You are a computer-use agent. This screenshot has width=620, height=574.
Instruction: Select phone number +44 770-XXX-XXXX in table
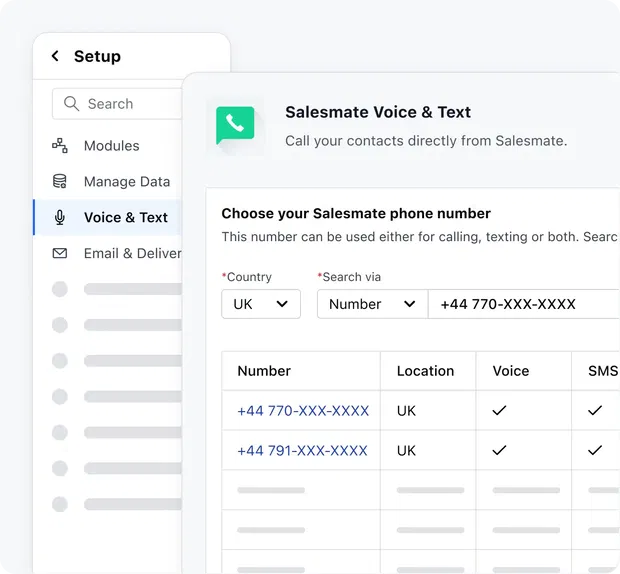tap(303, 411)
